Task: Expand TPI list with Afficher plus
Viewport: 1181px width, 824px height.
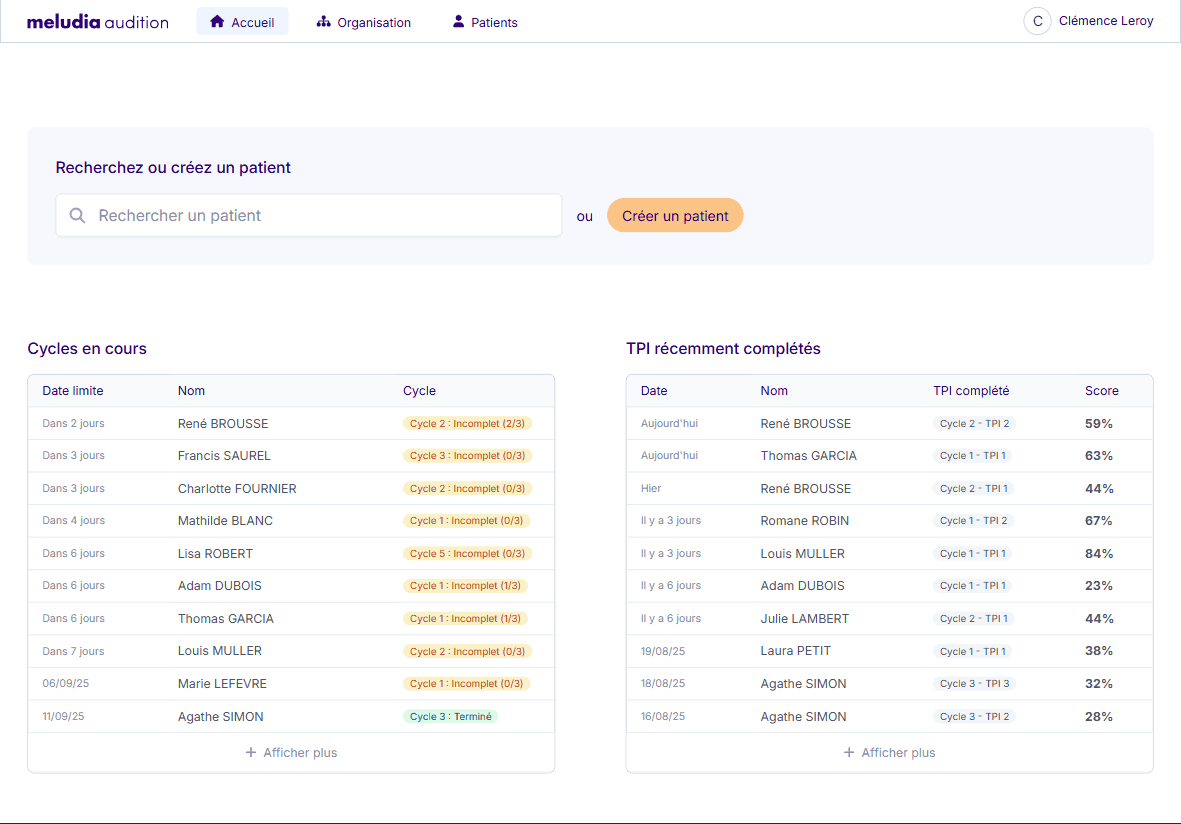Action: point(898,753)
